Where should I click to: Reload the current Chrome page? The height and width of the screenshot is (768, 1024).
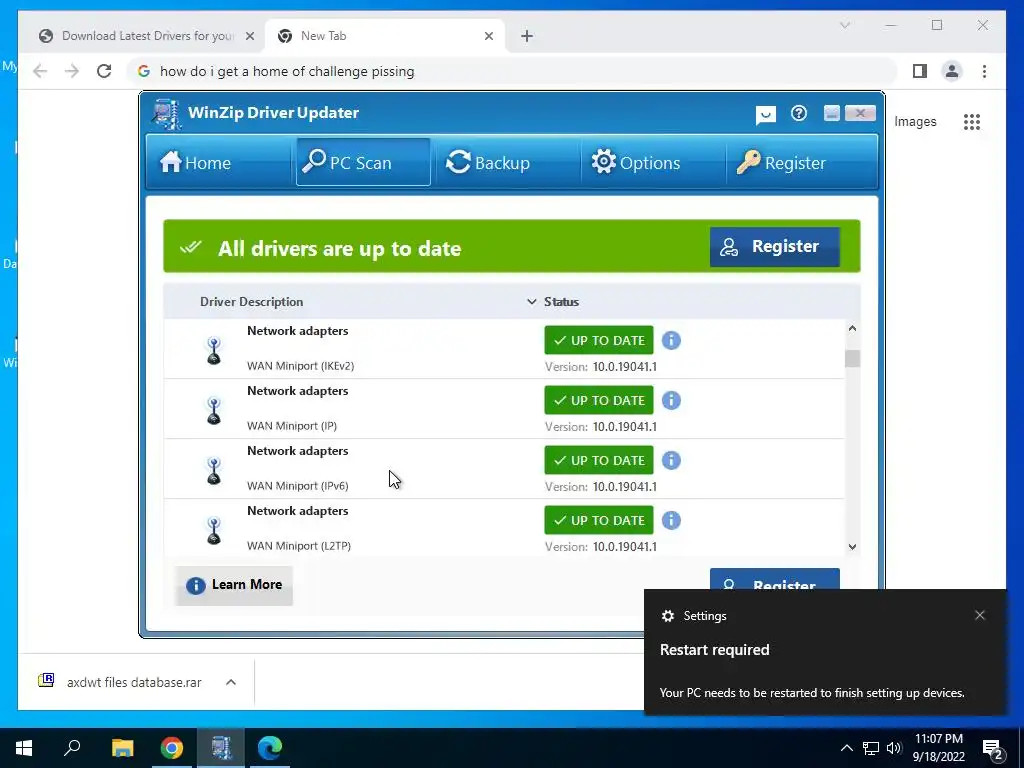[x=104, y=71]
